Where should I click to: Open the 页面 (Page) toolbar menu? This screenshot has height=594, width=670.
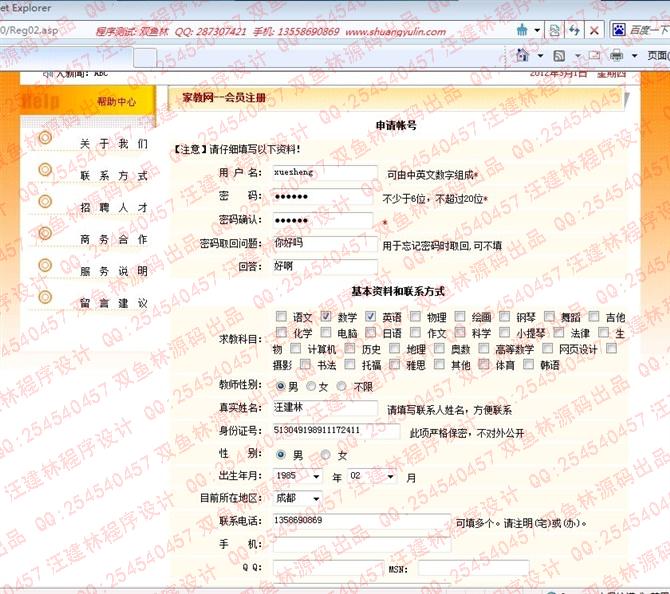pyautogui.click(x=658, y=56)
